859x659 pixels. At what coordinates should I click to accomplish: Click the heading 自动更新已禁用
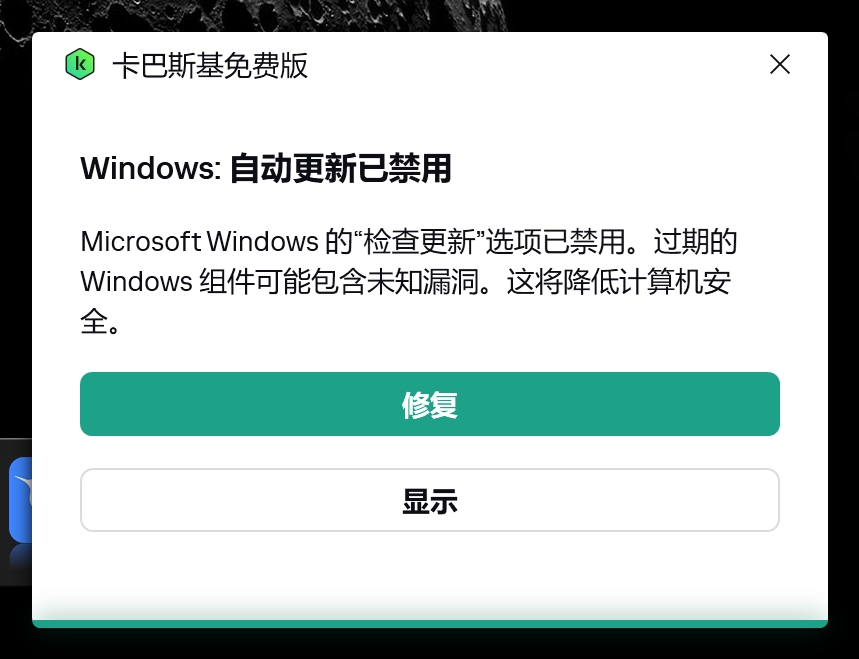(340, 168)
